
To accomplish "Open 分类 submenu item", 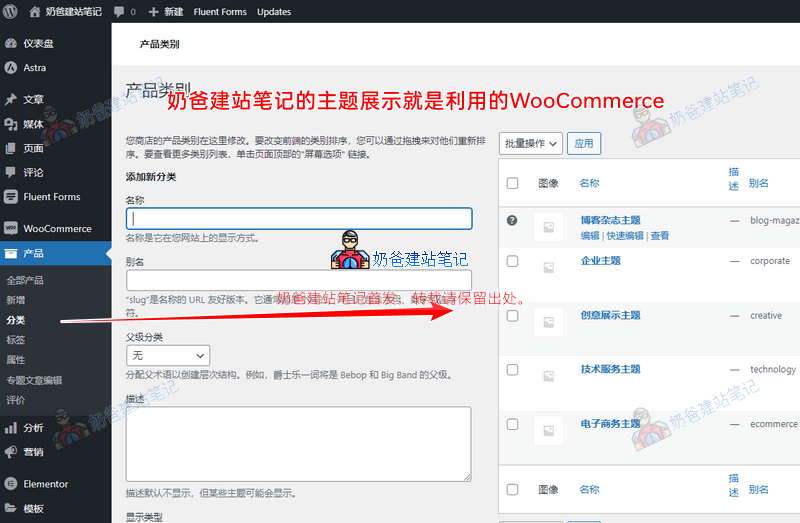I will [x=16, y=320].
